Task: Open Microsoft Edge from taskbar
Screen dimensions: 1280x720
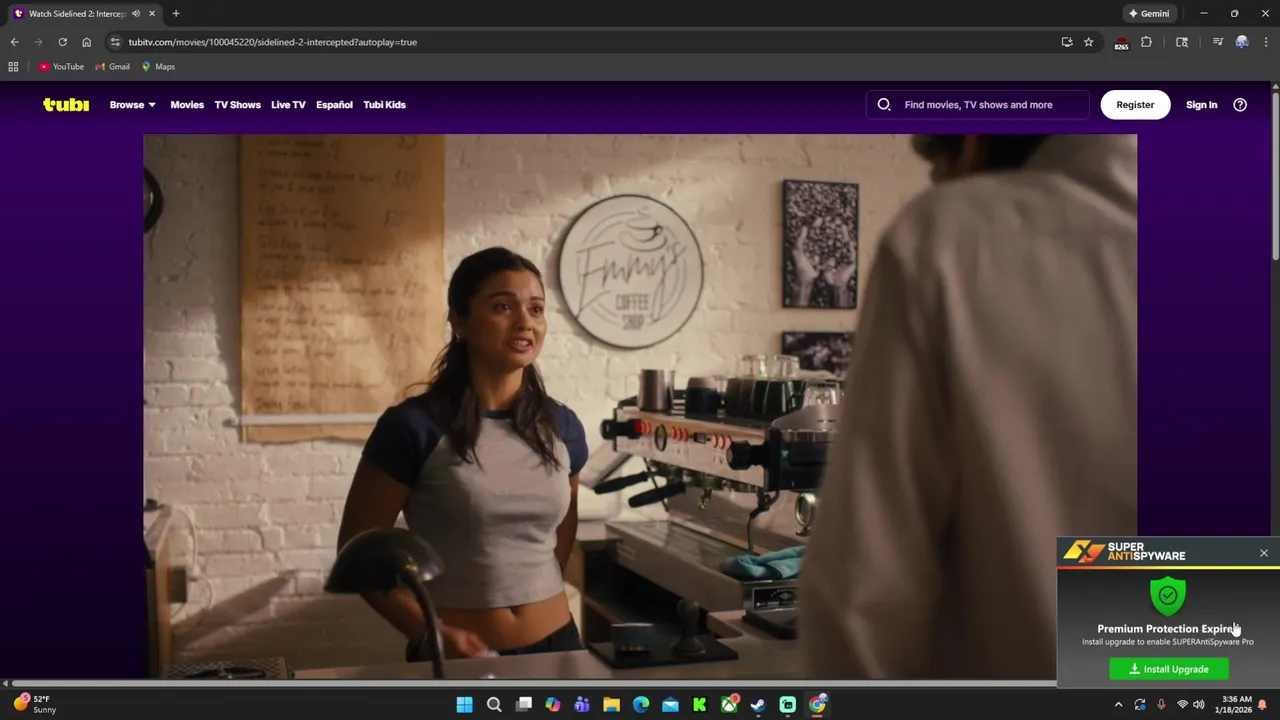Action: point(641,705)
